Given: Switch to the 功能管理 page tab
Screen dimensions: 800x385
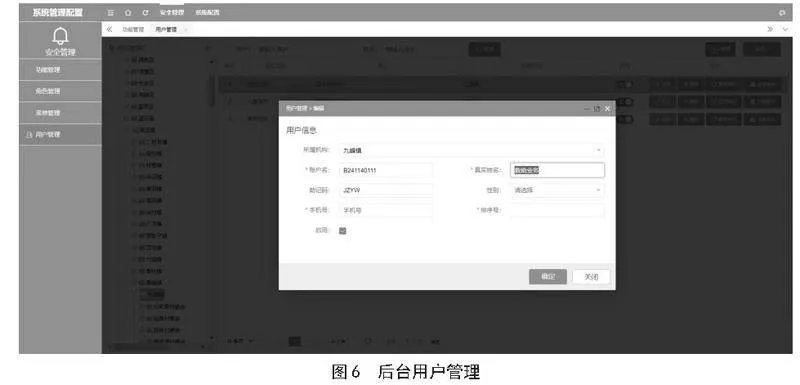Looking at the screenshot, I should coord(133,30).
